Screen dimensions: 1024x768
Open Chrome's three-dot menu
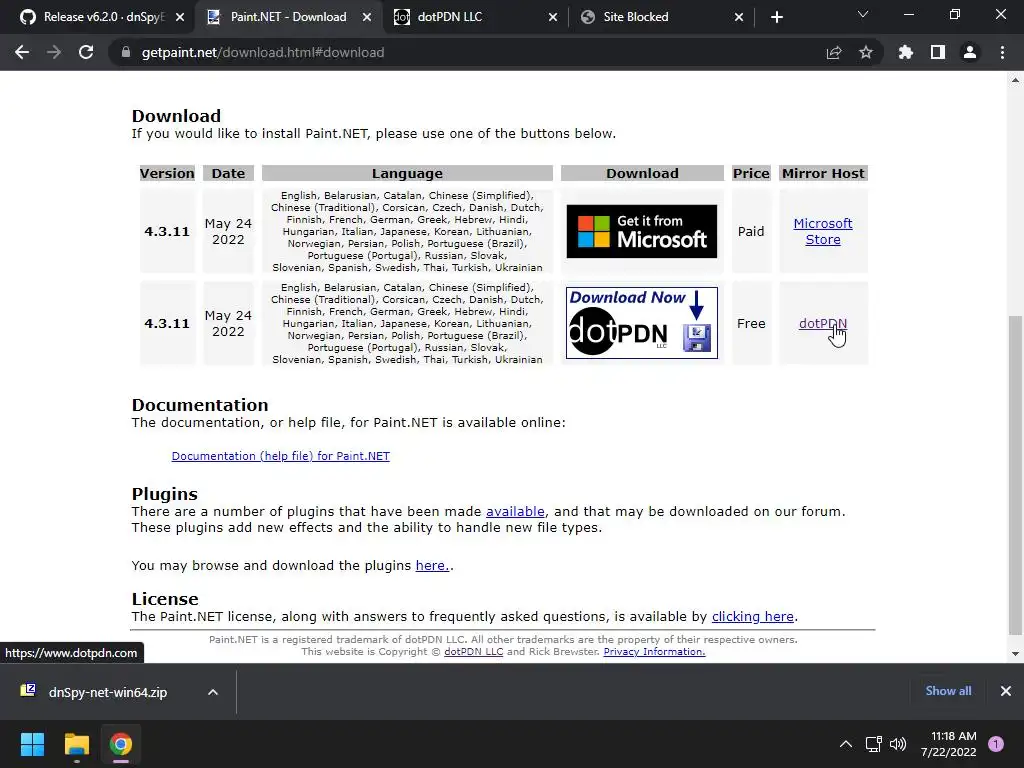[x=1002, y=52]
